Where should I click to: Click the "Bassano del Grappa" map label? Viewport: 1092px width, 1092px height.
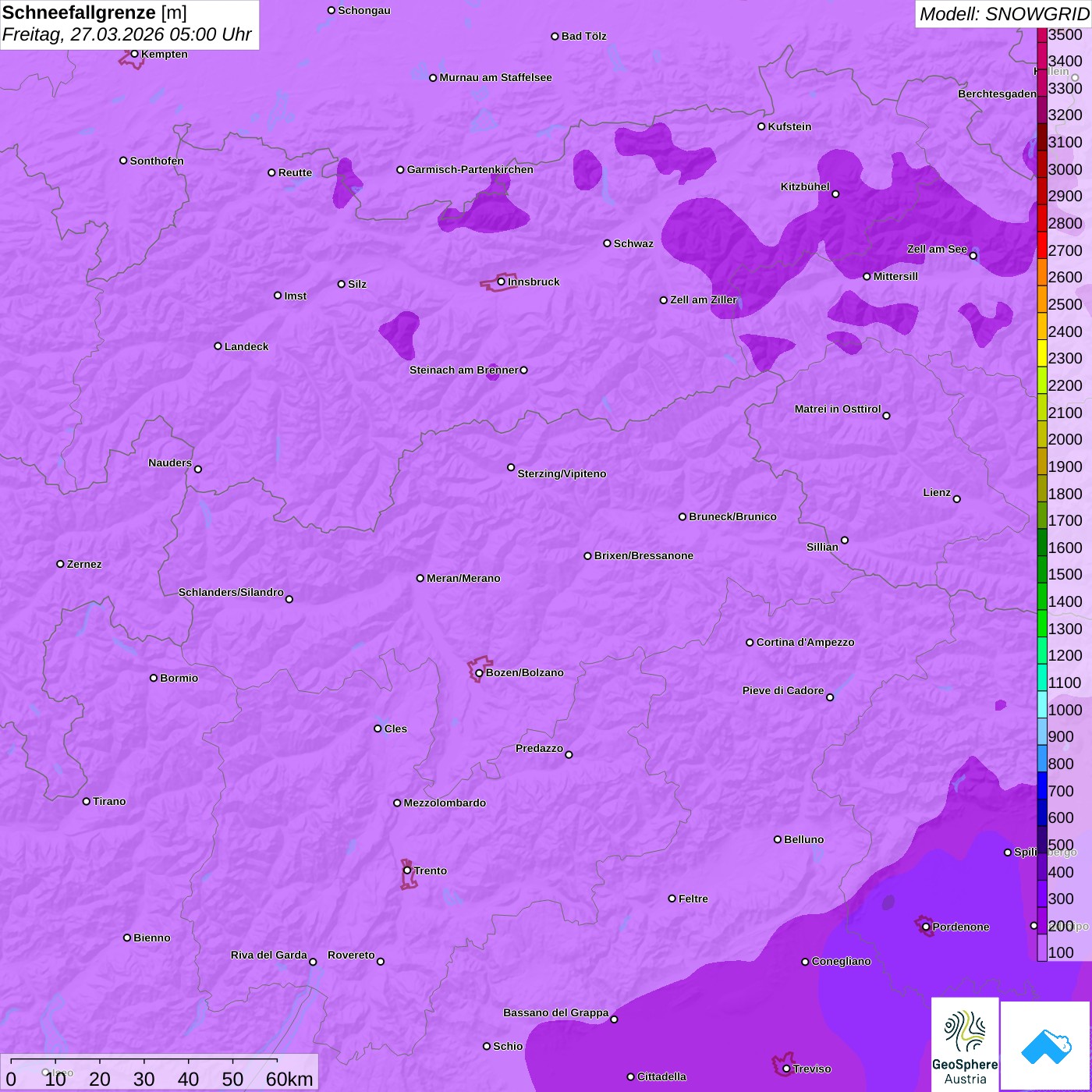[556, 1012]
